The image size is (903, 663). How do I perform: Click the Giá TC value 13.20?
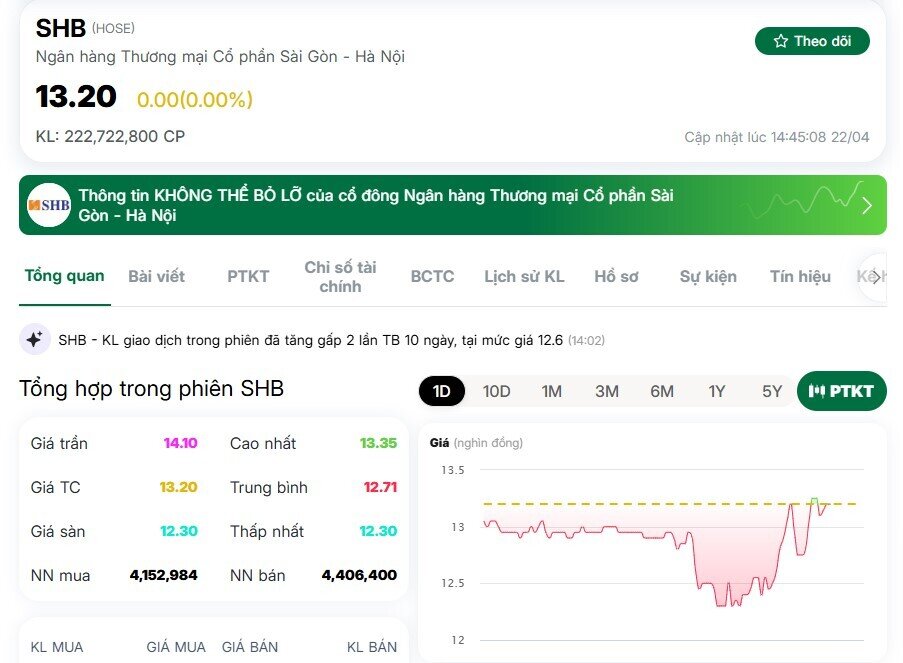click(179, 487)
